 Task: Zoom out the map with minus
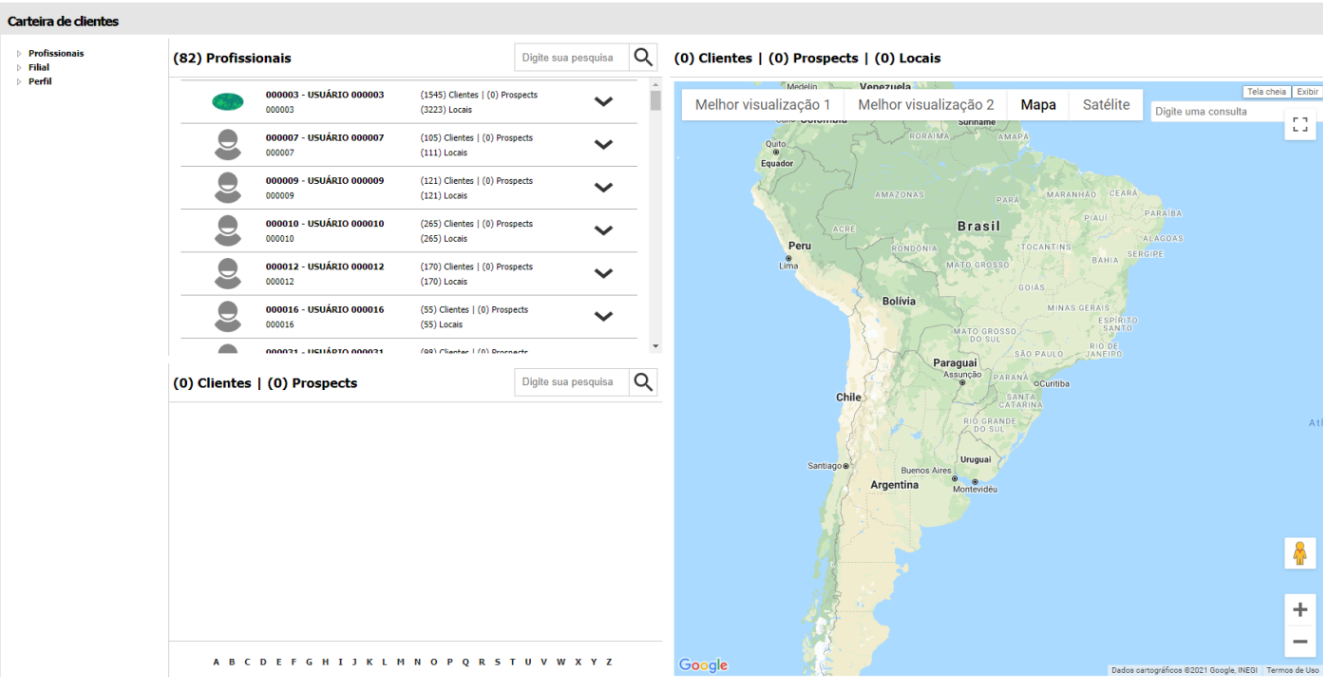click(1300, 641)
